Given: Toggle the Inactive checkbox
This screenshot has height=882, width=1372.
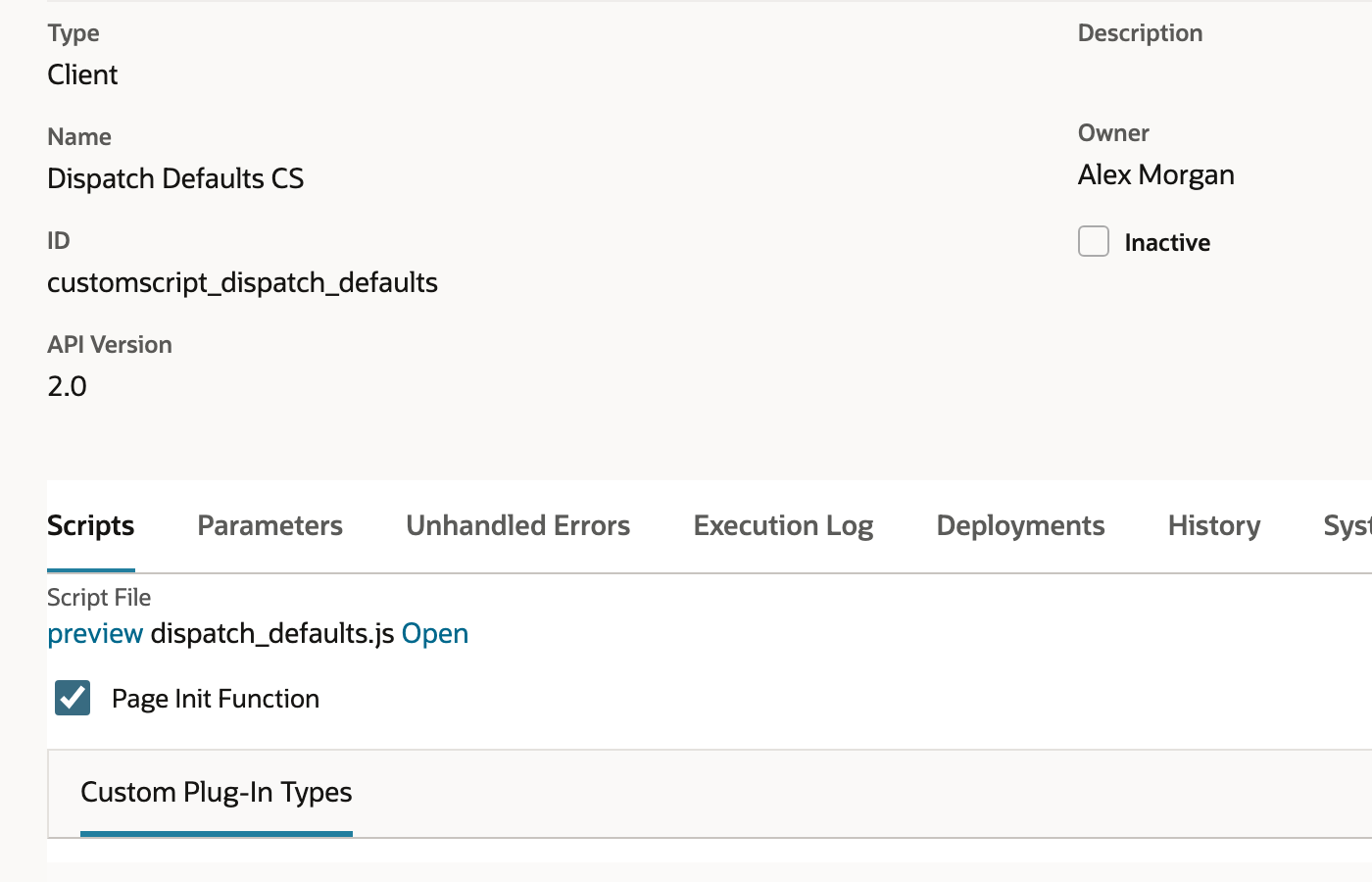Looking at the screenshot, I should pos(1094,241).
